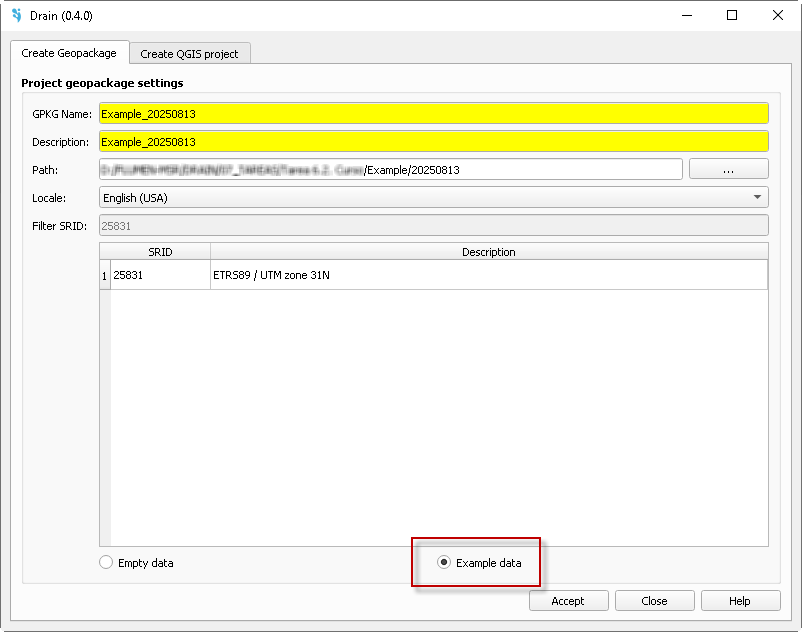Select the 25831 SRID table cell
Image resolution: width=802 pixels, height=632 pixels.
[160, 275]
